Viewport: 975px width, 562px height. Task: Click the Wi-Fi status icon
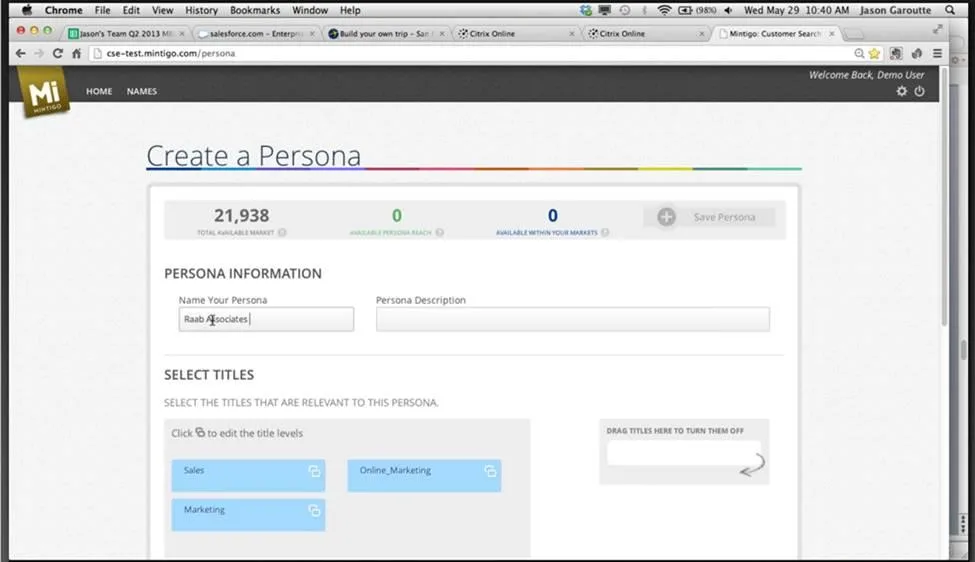click(664, 10)
